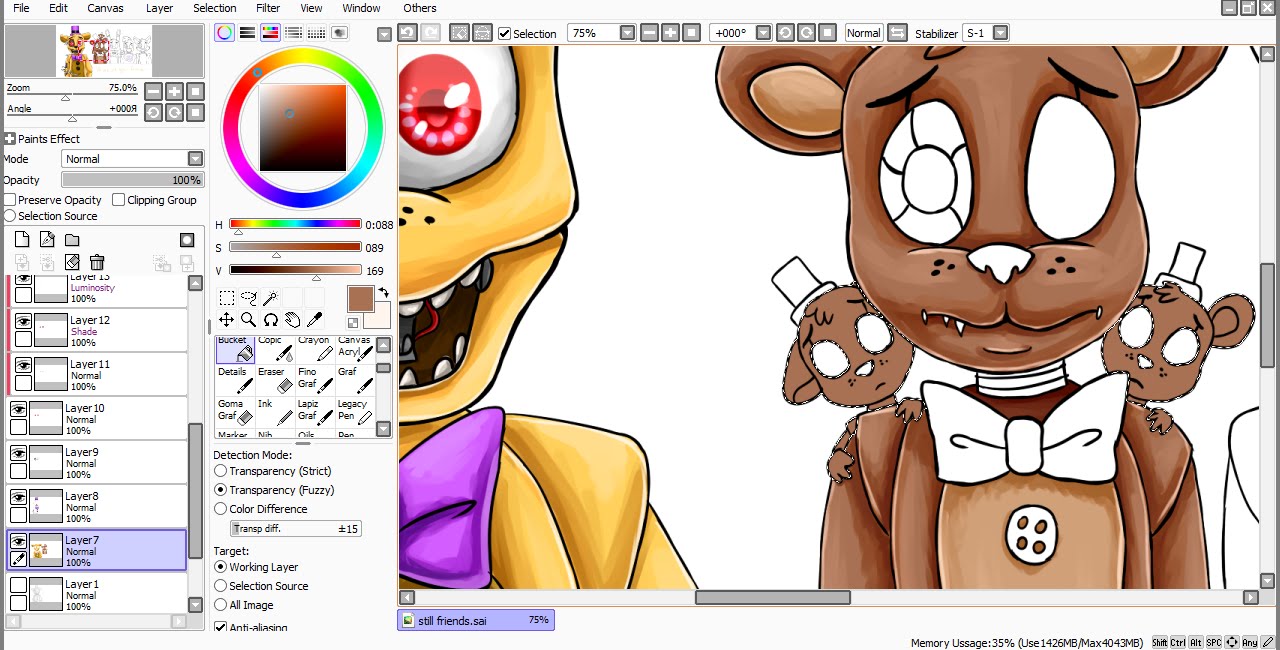Show the color wheel panel

(x=225, y=33)
